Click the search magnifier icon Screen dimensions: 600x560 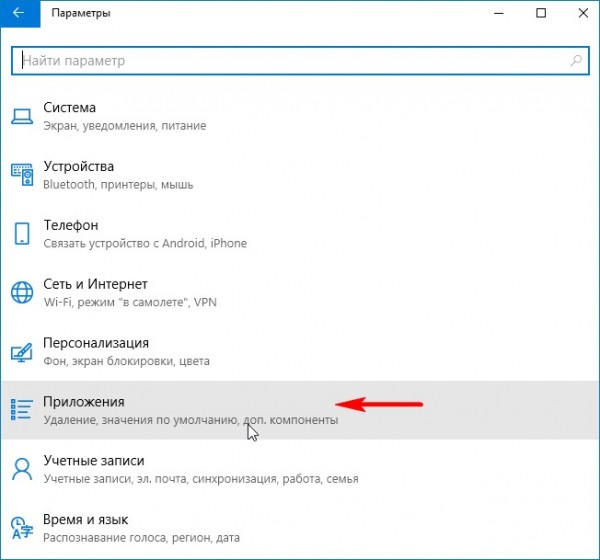pyautogui.click(x=576, y=60)
